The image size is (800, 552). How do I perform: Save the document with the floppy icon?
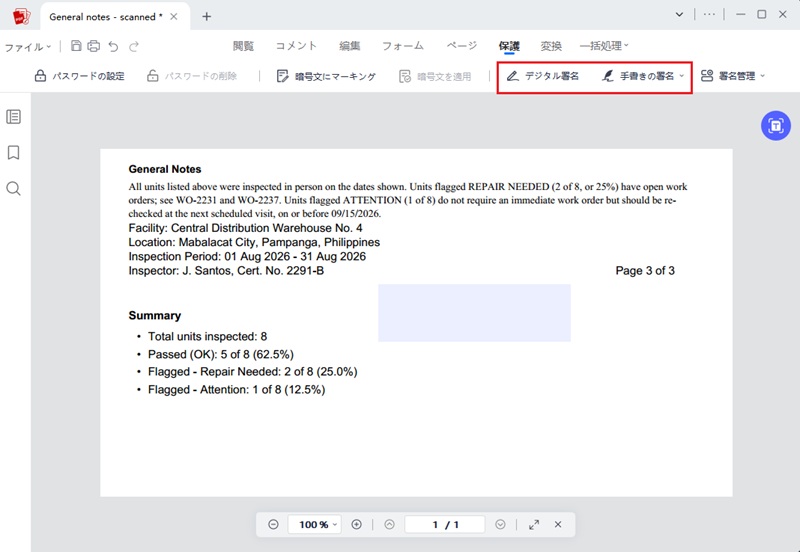click(x=76, y=46)
